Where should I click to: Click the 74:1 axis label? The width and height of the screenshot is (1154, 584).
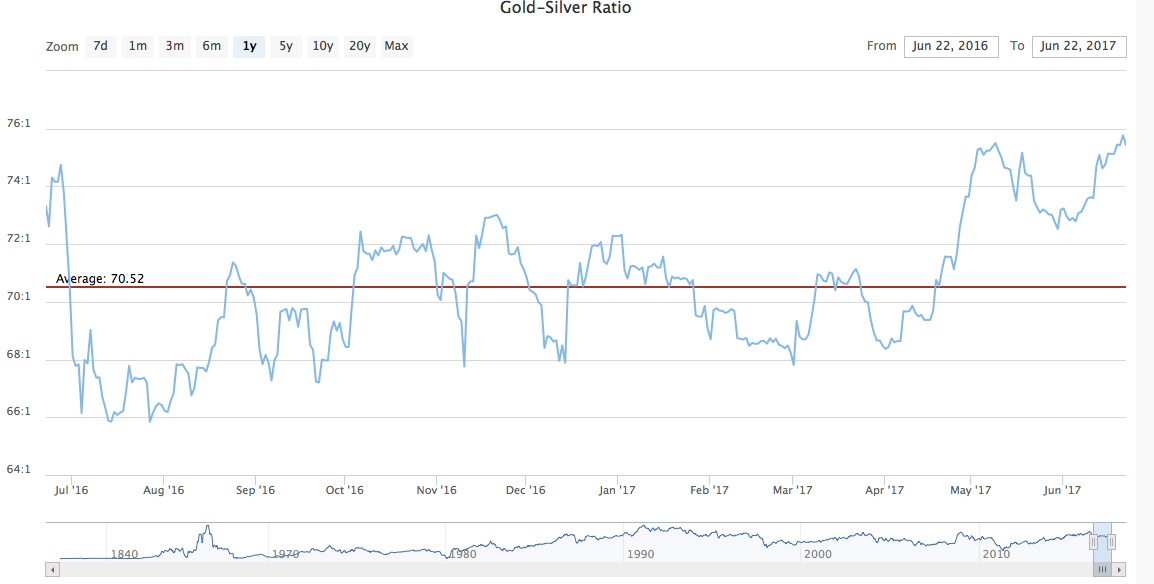click(x=18, y=180)
